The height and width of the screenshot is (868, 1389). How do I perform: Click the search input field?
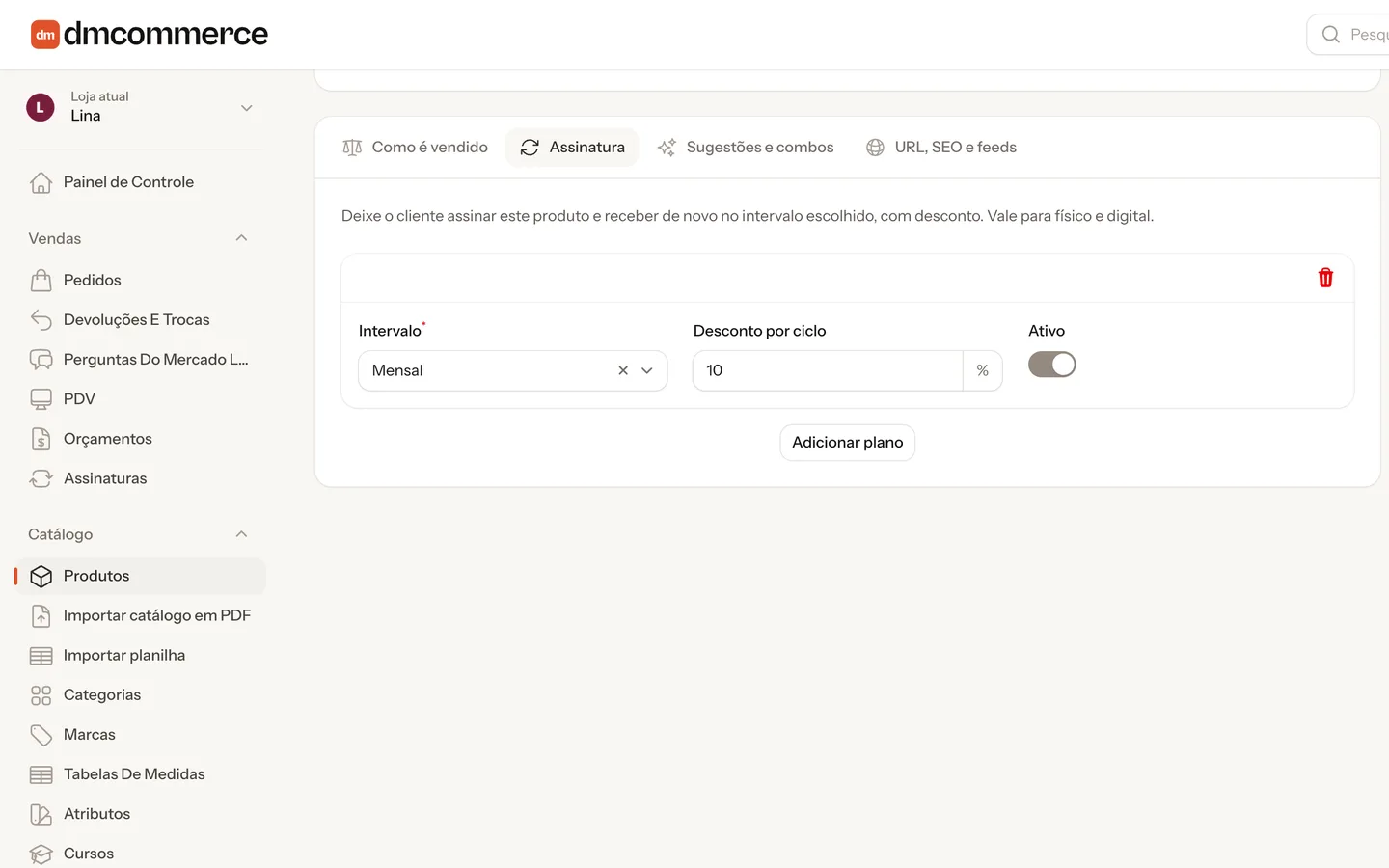pos(1350,34)
